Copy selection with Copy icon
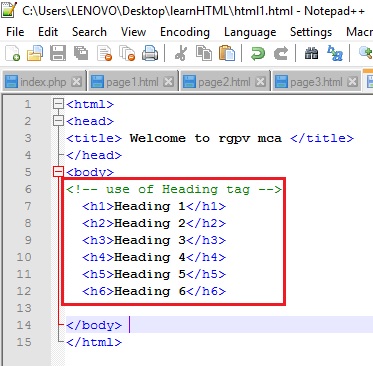The width and height of the screenshot is (373, 366). click(x=204, y=53)
